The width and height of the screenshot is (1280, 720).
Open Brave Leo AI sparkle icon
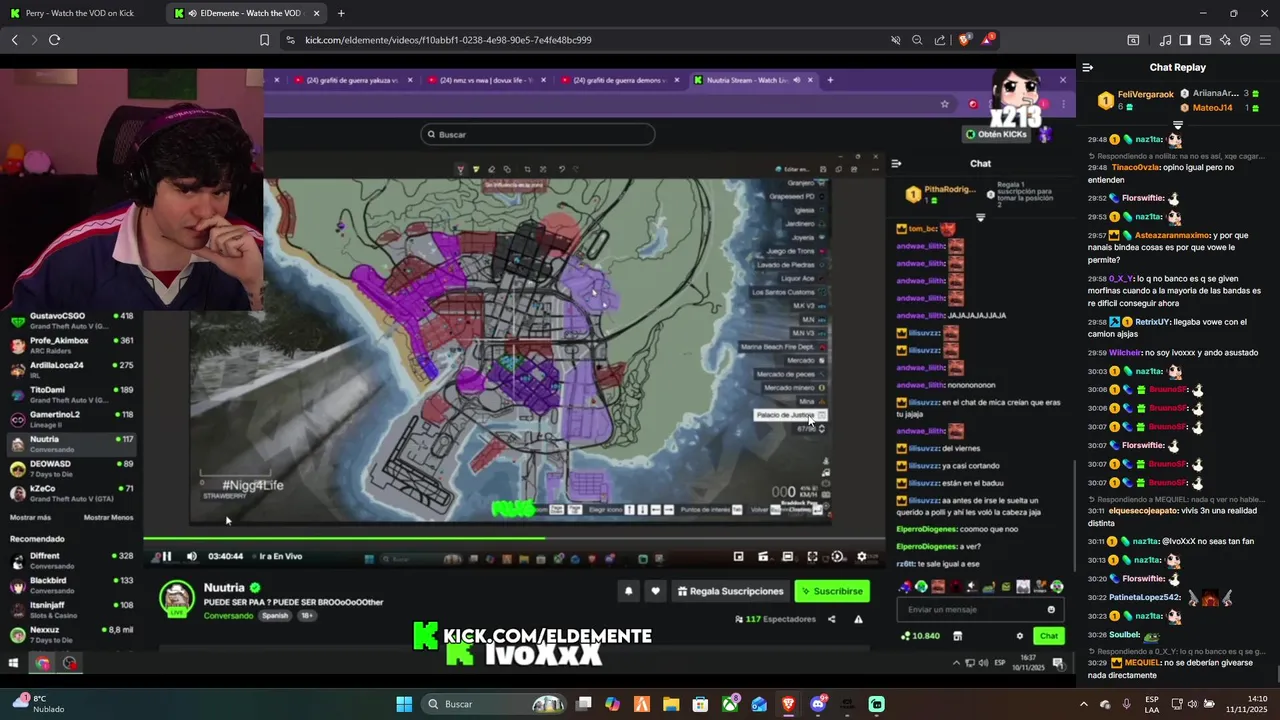click(1225, 40)
